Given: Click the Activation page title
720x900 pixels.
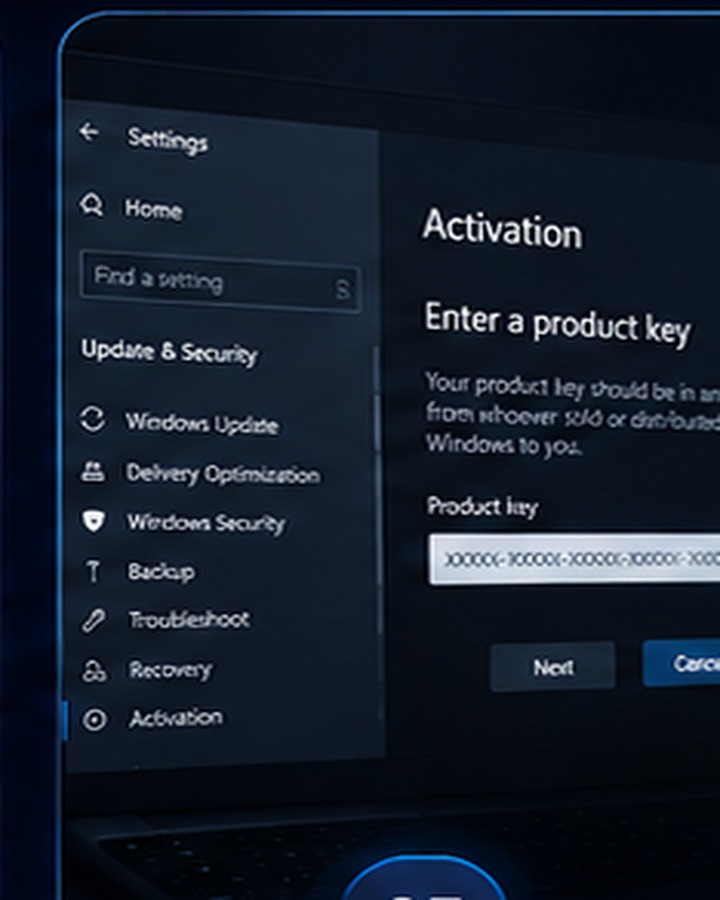Looking at the screenshot, I should point(502,229).
